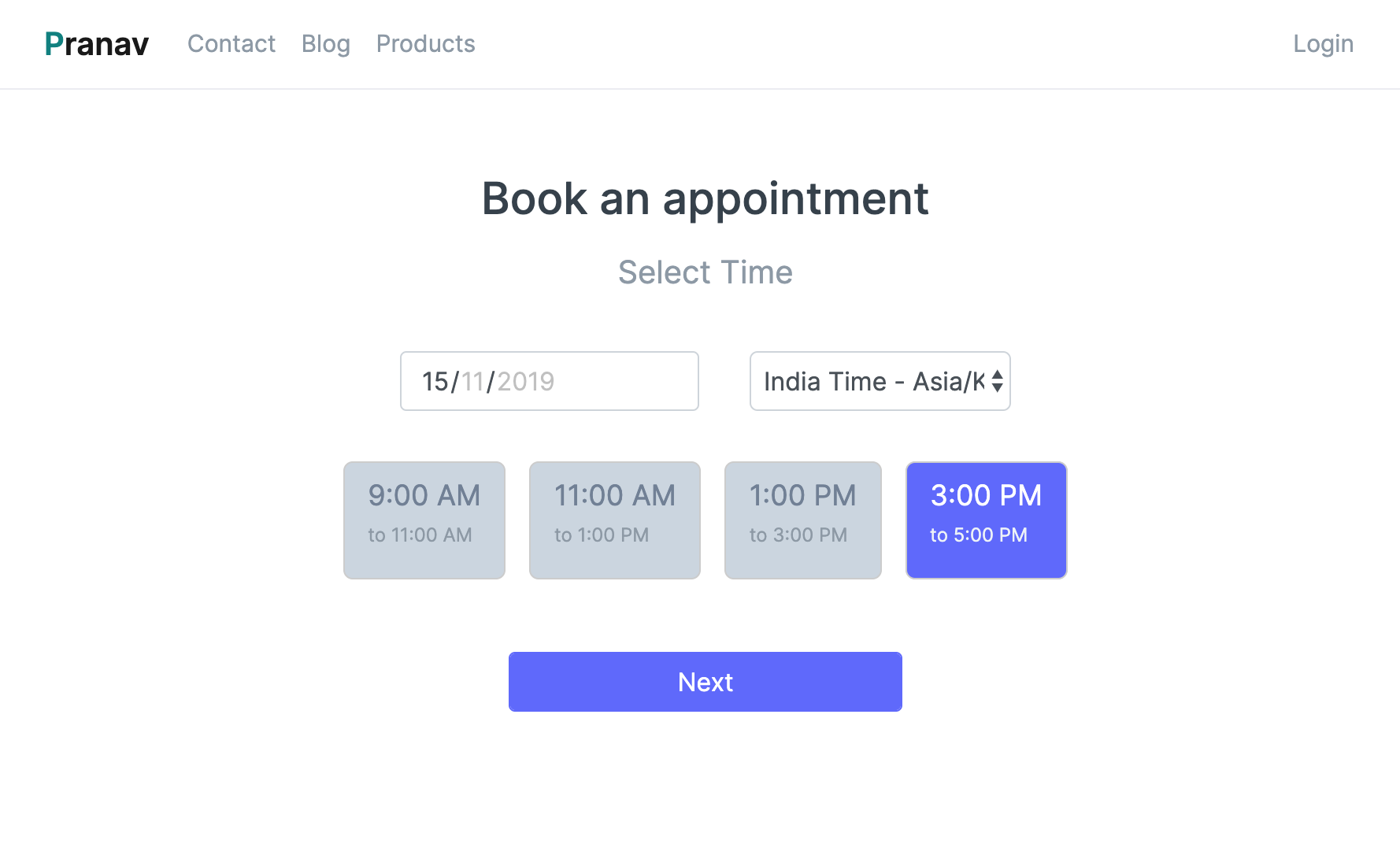This screenshot has width=1400, height=866.
Task: Open the Products page
Action: 426,44
